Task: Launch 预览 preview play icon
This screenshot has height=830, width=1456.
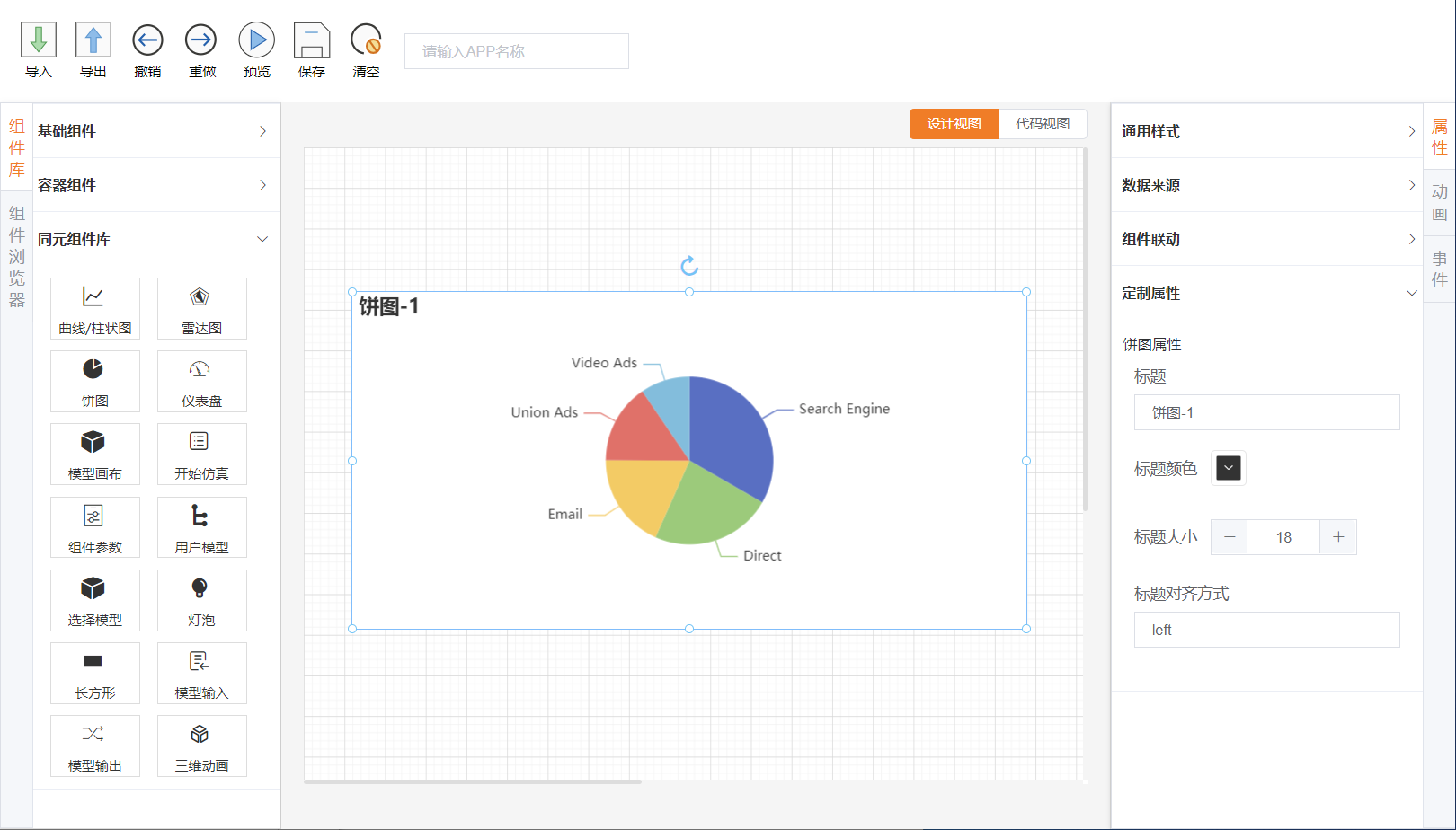Action: (x=257, y=40)
